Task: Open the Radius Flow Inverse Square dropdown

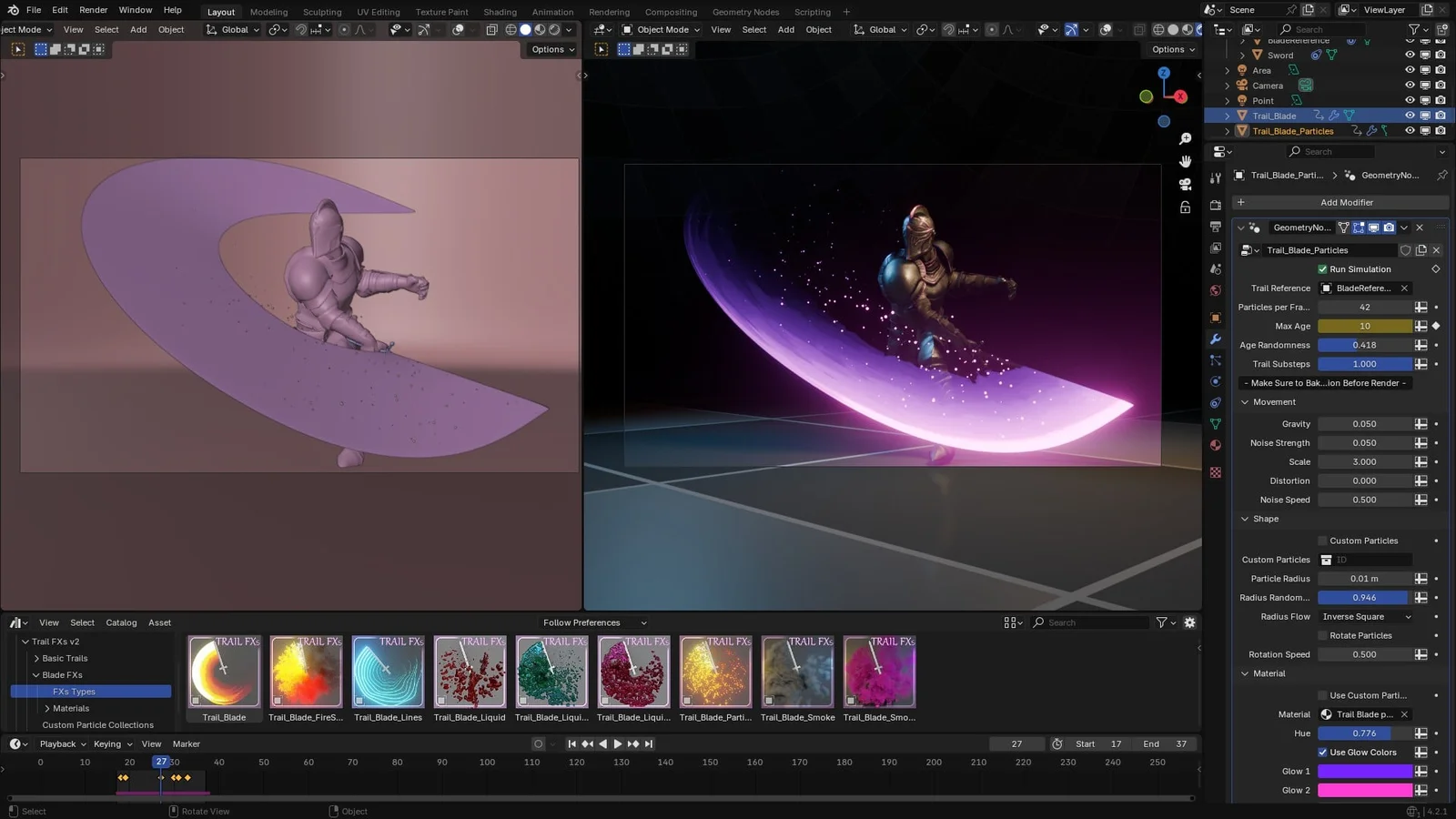Action: pos(1366,617)
